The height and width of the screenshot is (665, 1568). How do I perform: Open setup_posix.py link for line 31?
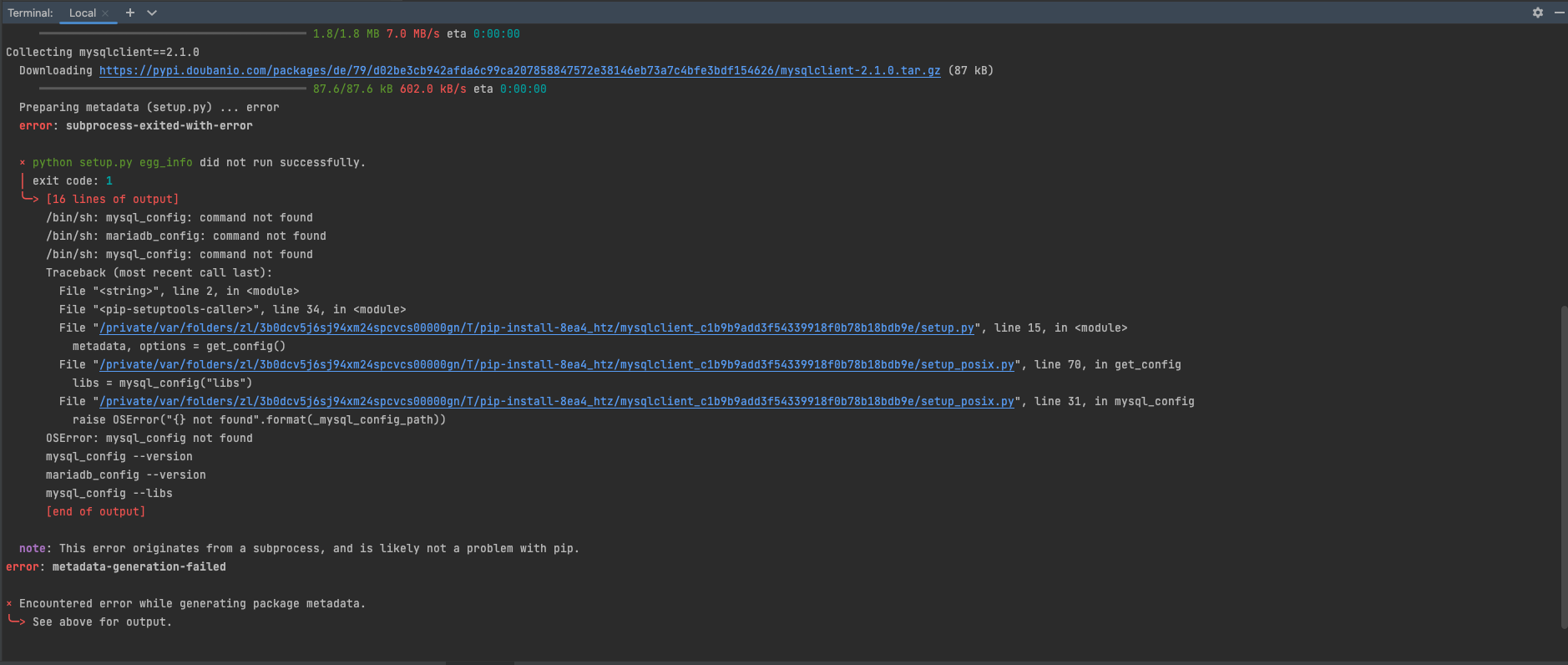(557, 401)
